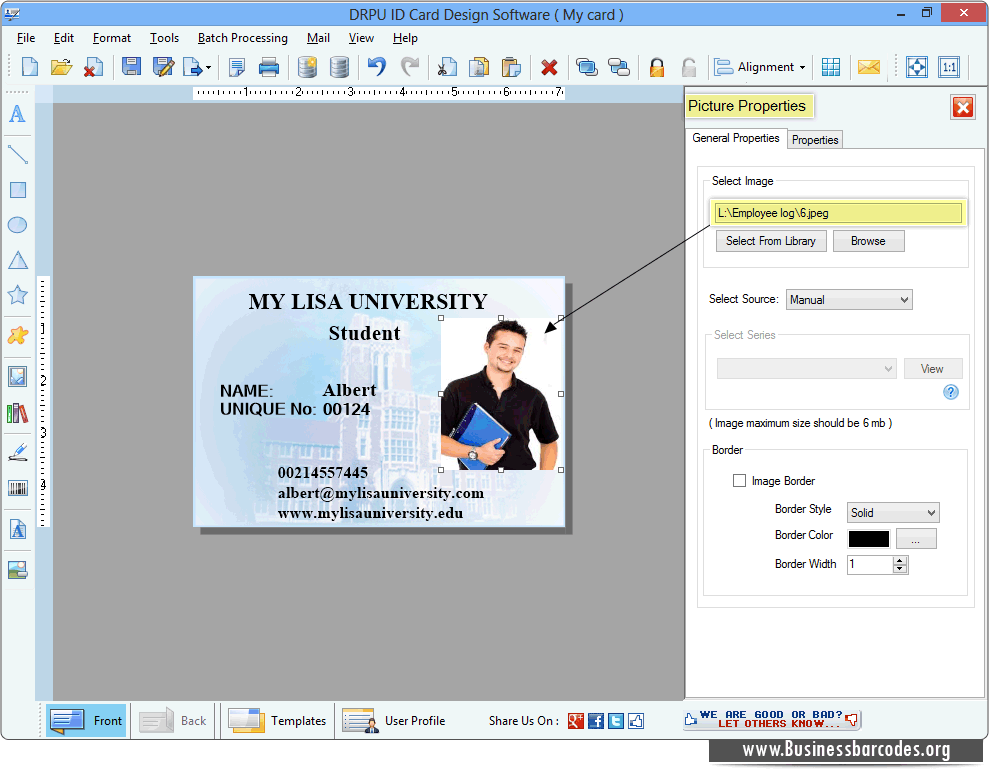Switch to the Front card side
Screen dimensions: 989x770
click(87, 720)
